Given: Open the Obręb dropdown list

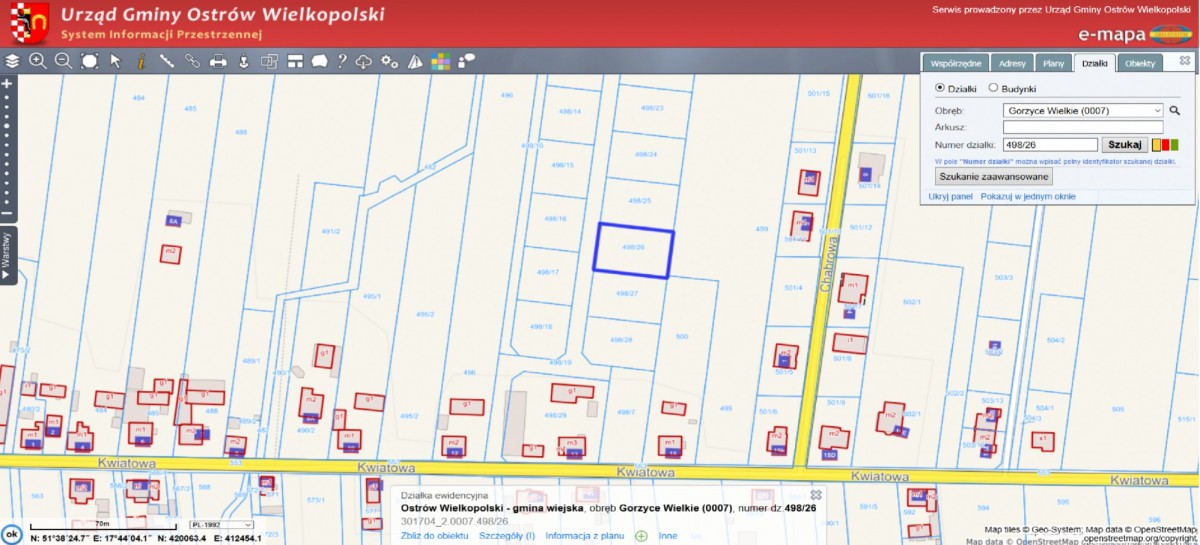Looking at the screenshot, I should [x=1084, y=110].
